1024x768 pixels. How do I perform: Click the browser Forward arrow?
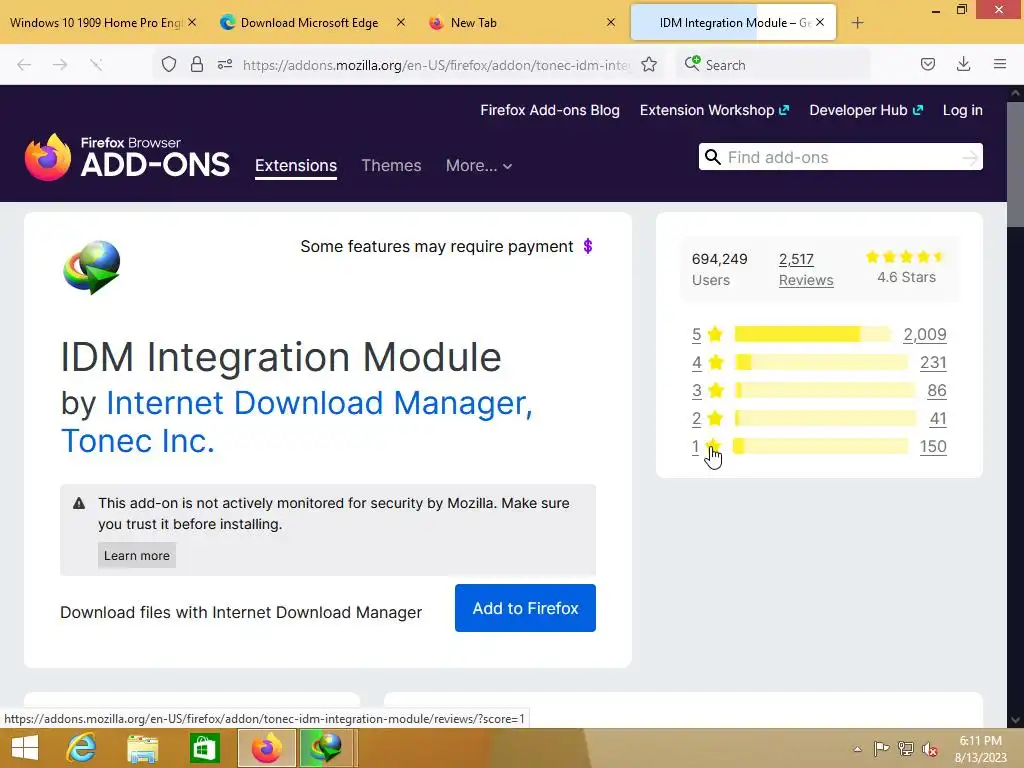pos(60,65)
